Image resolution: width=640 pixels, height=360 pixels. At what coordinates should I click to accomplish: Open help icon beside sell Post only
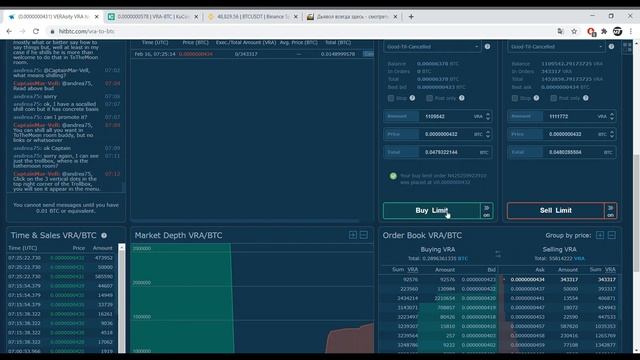pyautogui.click(x=586, y=98)
